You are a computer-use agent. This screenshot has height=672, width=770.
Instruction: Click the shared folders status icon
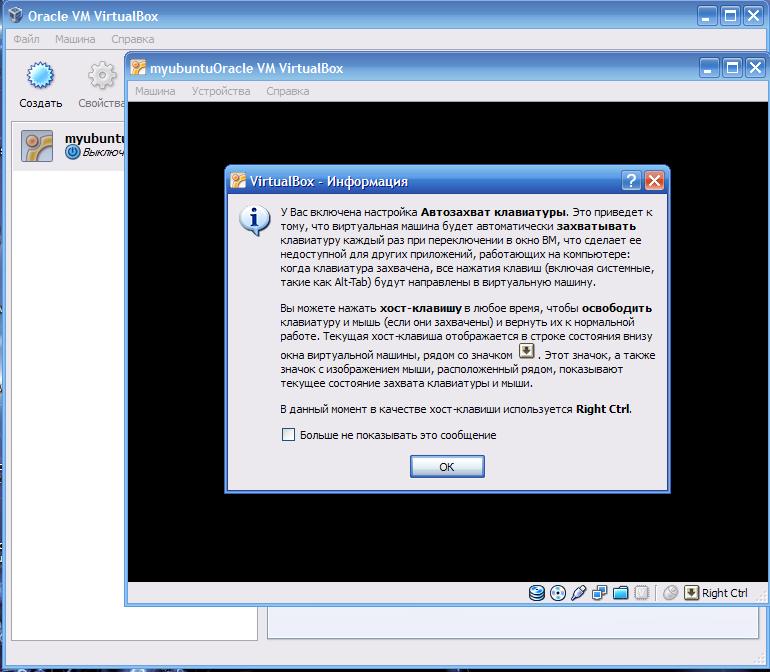(x=620, y=593)
